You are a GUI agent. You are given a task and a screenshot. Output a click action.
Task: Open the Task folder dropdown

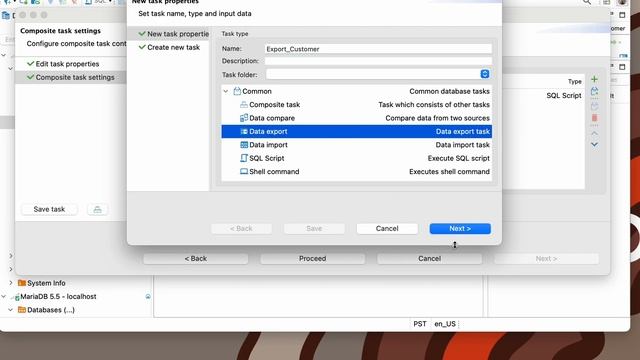484,74
